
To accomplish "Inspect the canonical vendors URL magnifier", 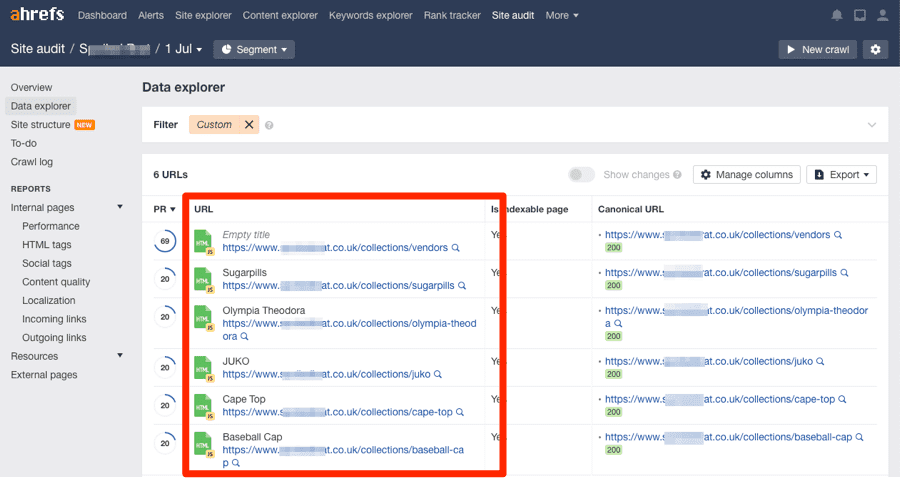I will (838, 235).
